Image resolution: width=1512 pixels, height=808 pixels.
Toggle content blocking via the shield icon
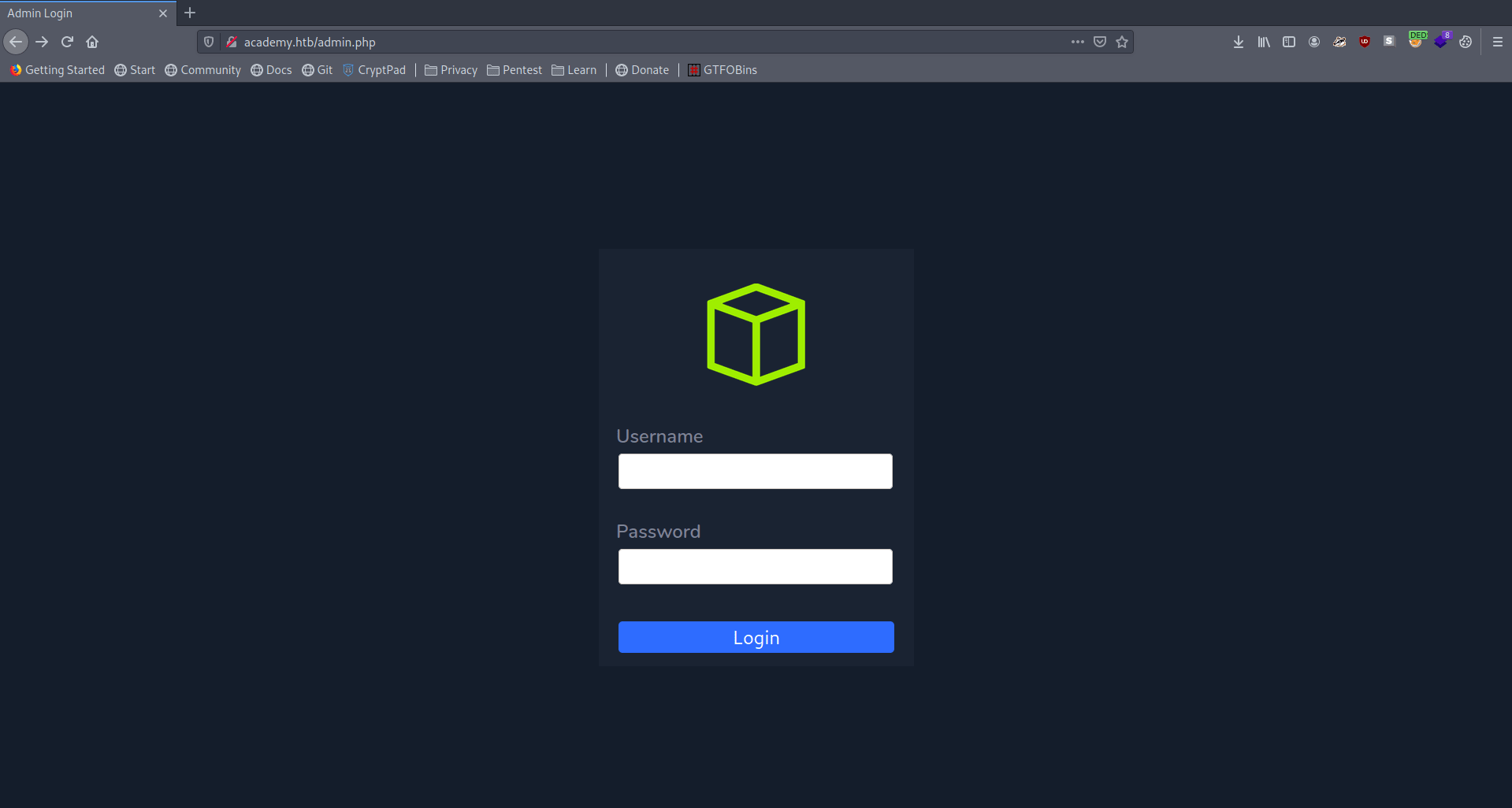click(208, 42)
